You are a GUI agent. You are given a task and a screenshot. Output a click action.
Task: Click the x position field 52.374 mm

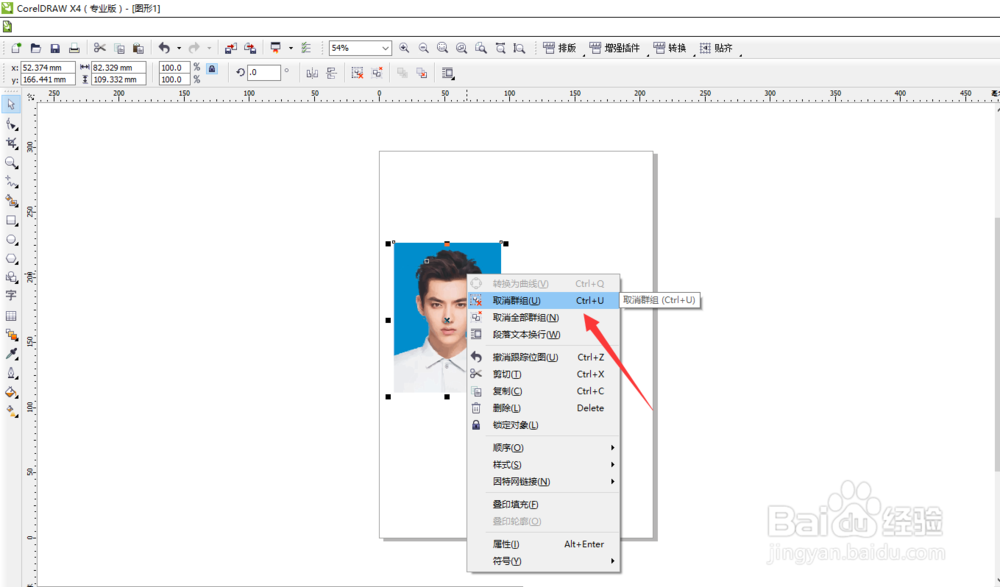[48, 68]
